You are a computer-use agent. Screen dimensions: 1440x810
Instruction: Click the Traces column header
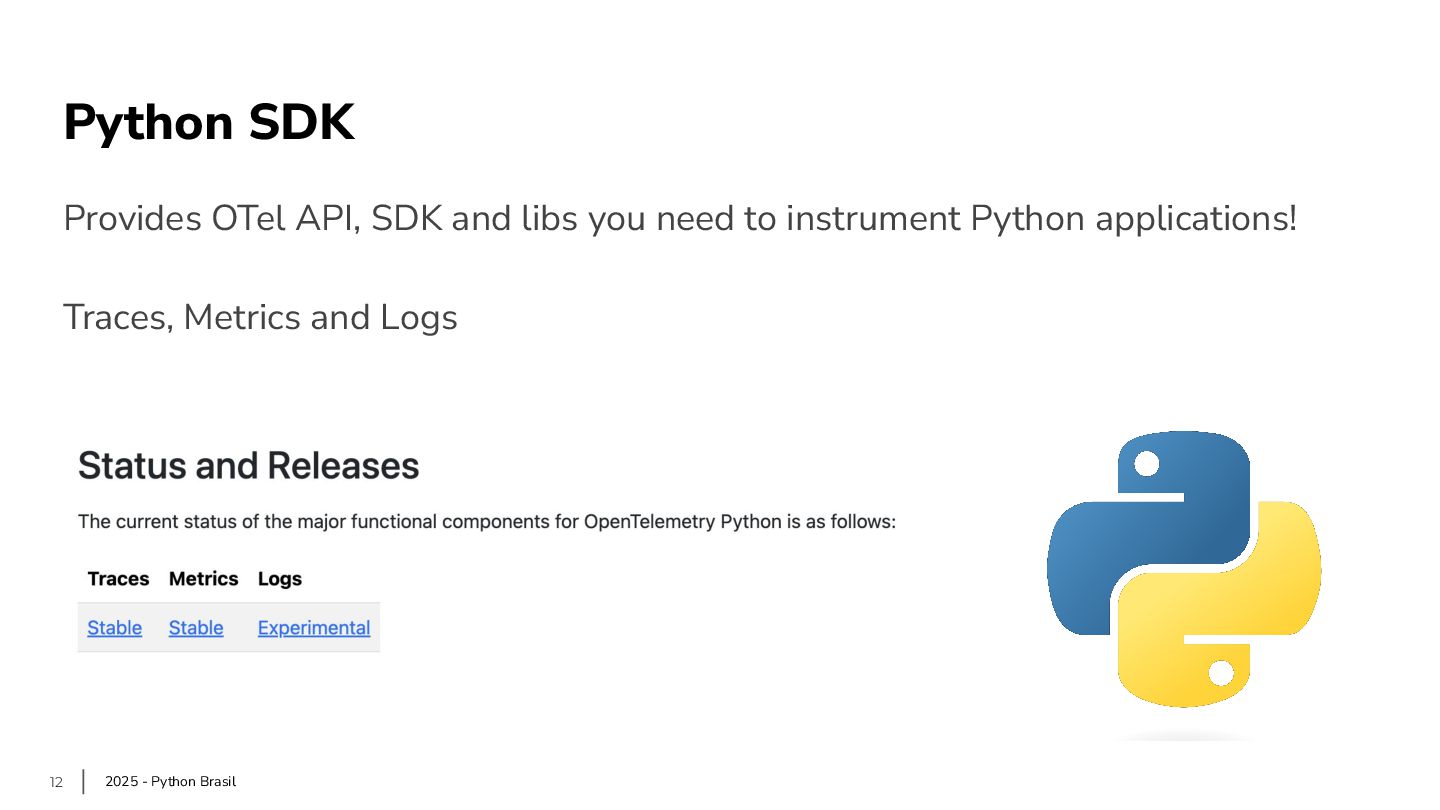click(118, 579)
